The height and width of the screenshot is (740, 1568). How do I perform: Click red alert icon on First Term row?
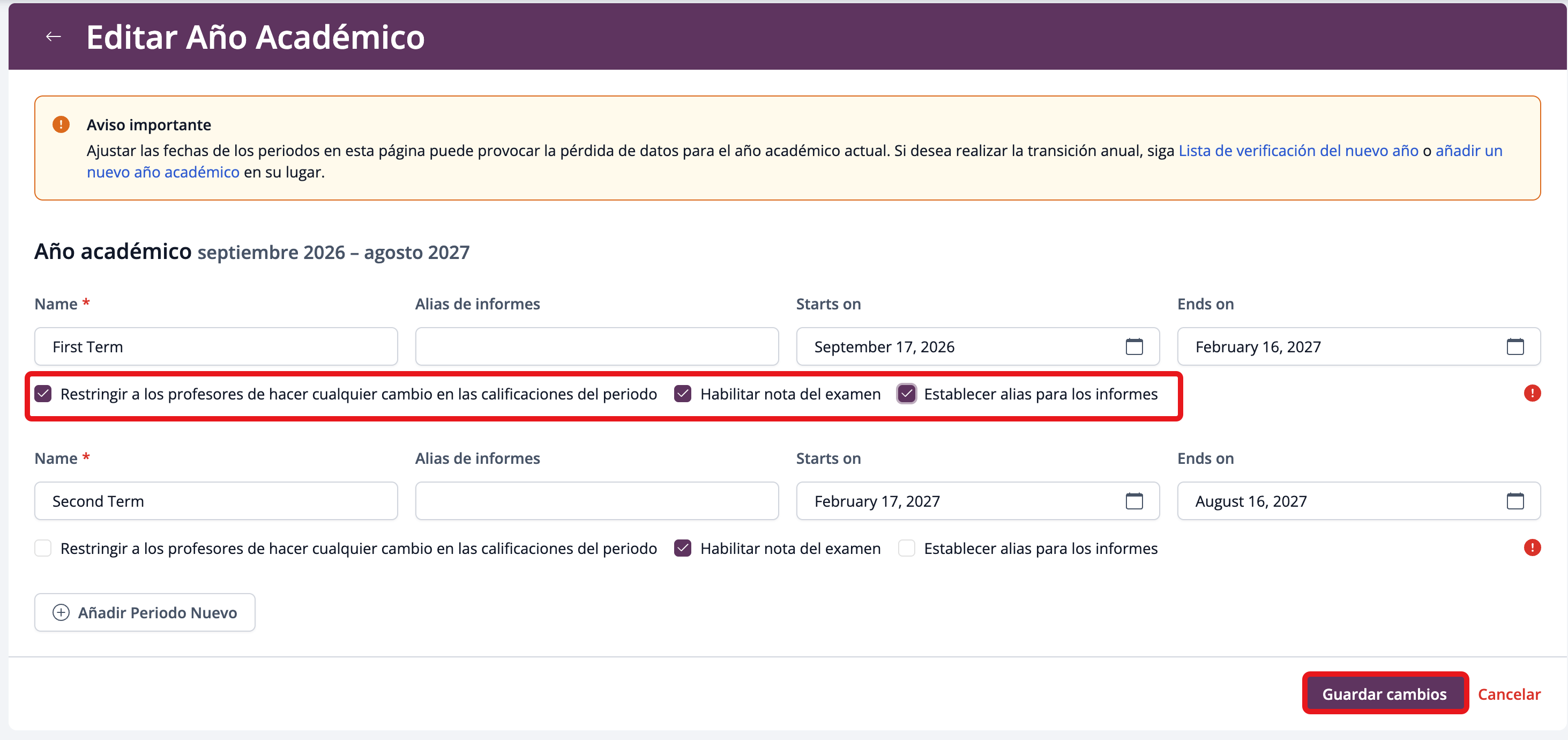coord(1532,394)
